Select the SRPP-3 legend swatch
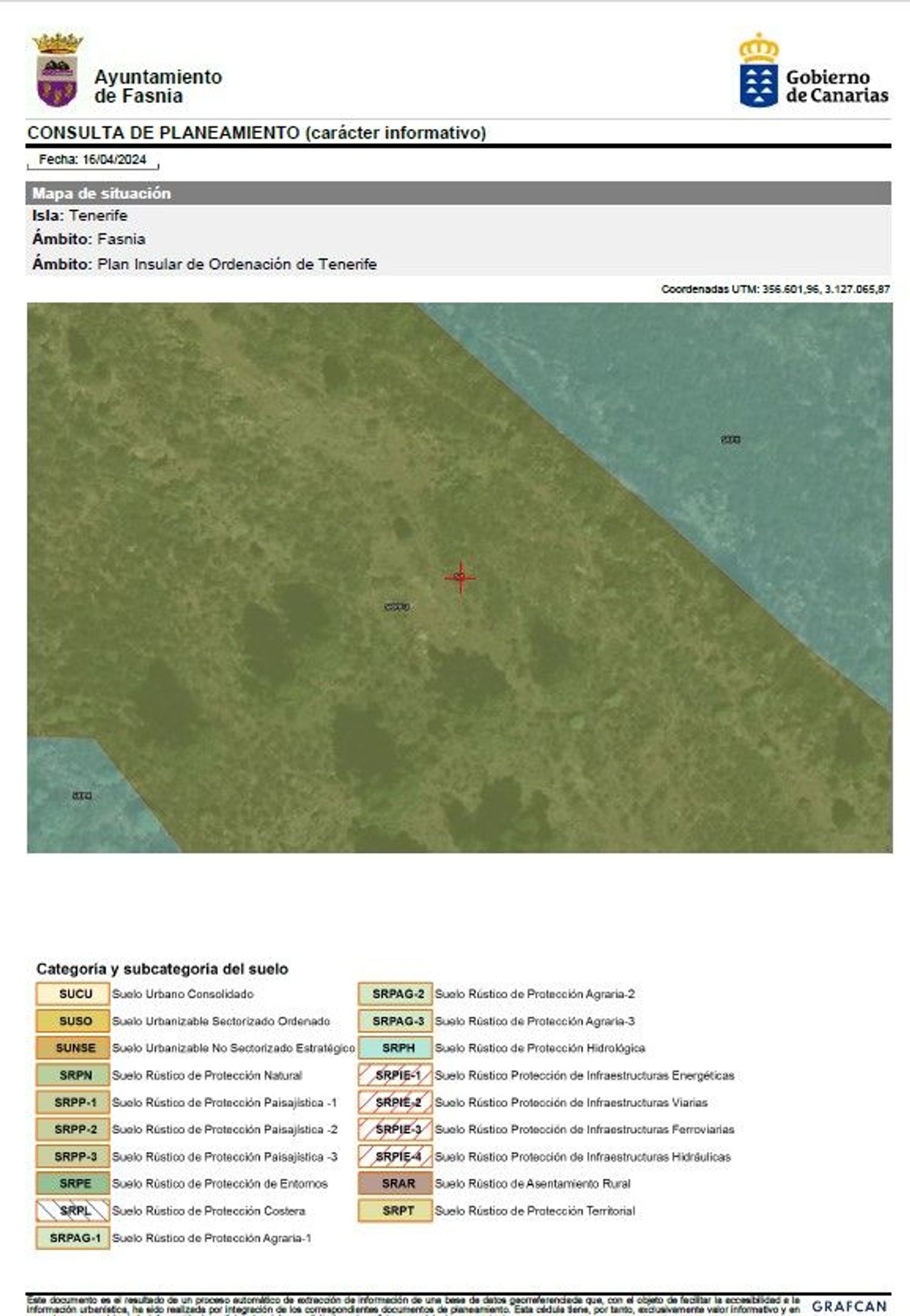The image size is (910, 1316). pyautogui.click(x=73, y=1156)
